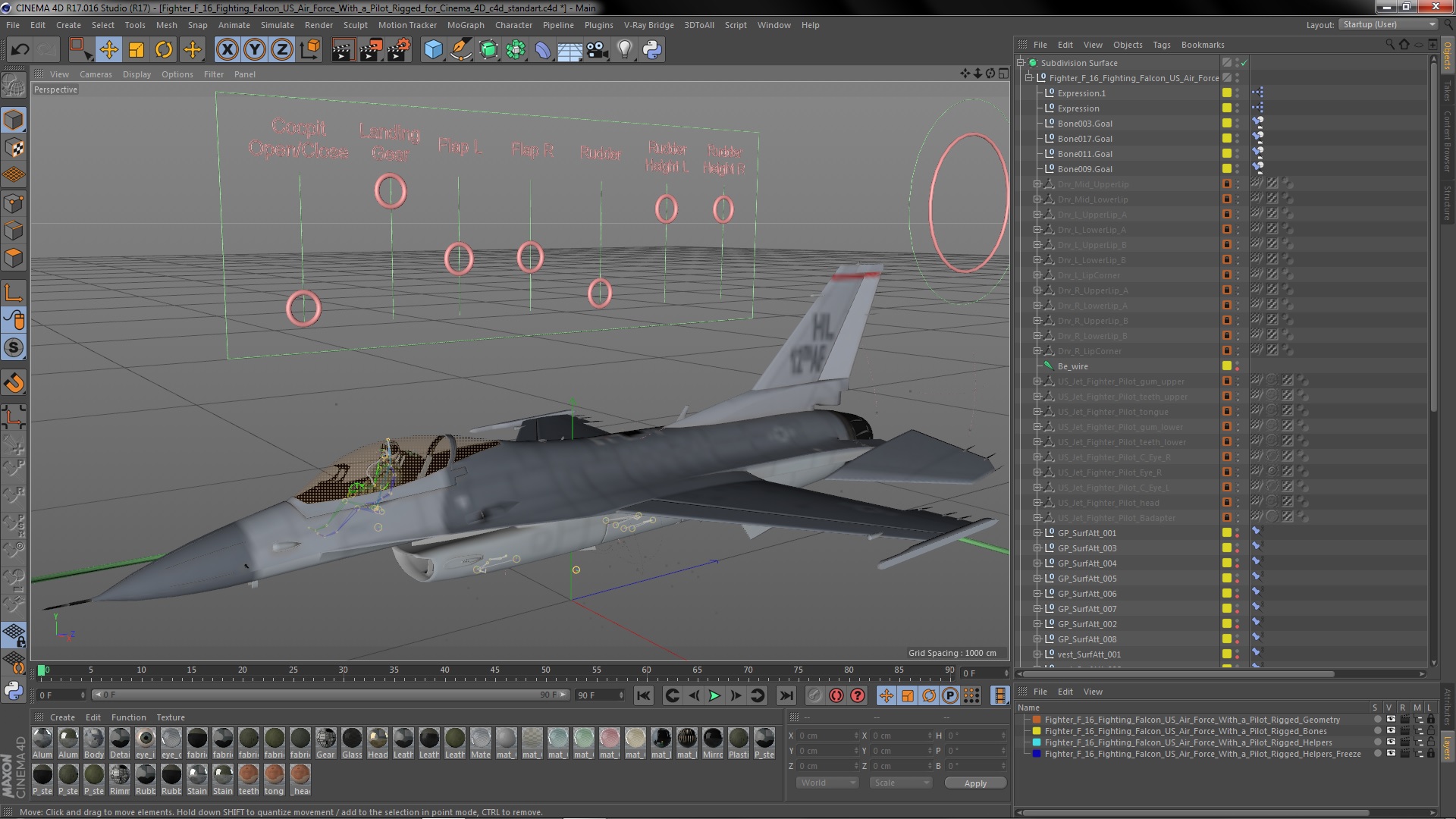Open viewport Cameras menu
This screenshot has width=1456, height=819.
96,74
